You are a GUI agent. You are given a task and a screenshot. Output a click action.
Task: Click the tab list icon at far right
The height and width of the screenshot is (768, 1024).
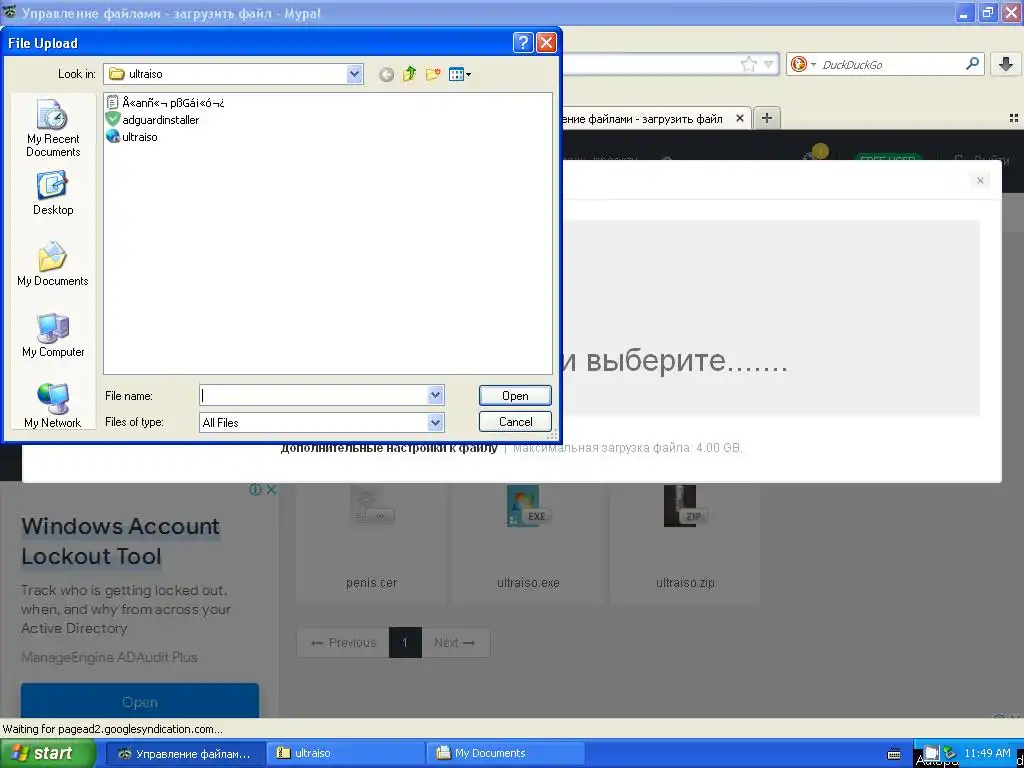[1014, 118]
